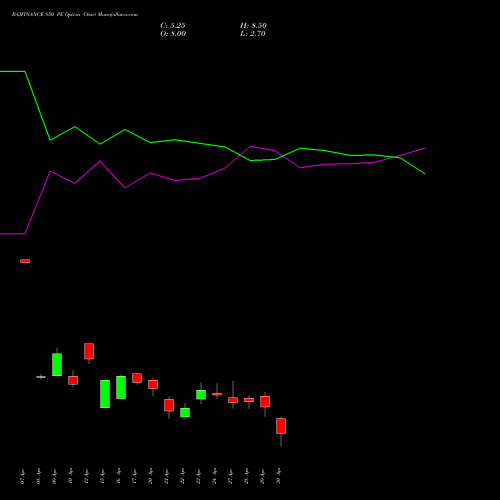Click the small red candle above 07 Apr

click(25, 261)
